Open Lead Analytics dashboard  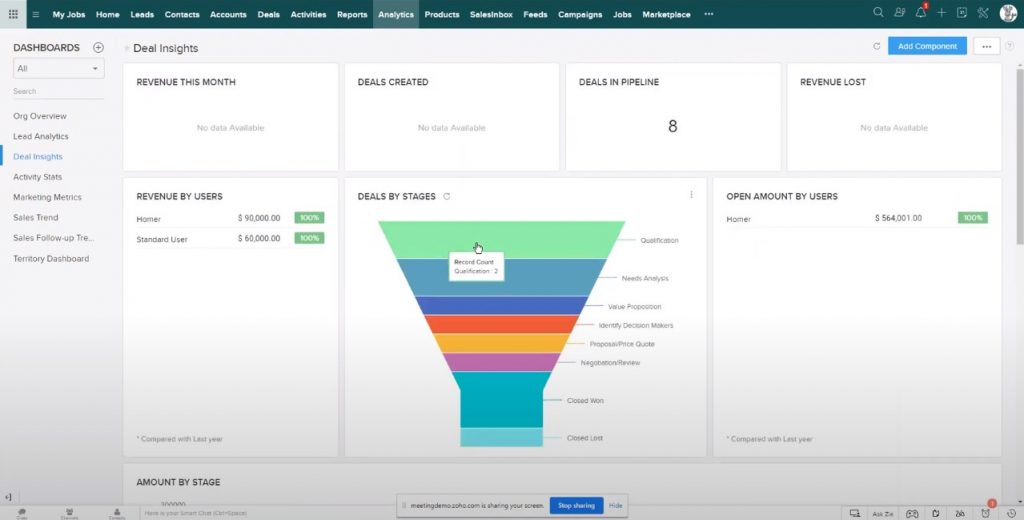point(40,137)
